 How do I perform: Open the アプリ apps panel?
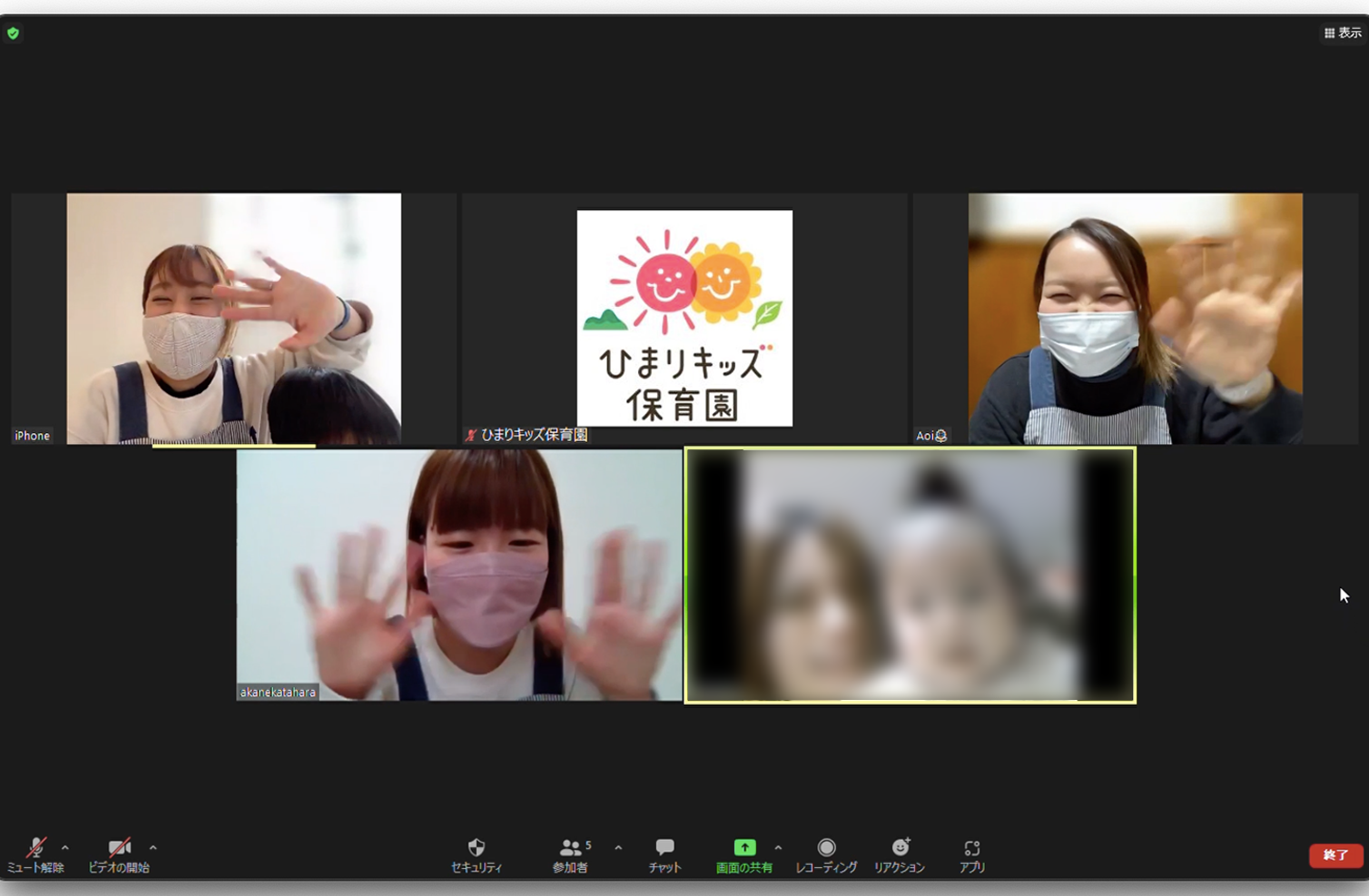(x=972, y=855)
